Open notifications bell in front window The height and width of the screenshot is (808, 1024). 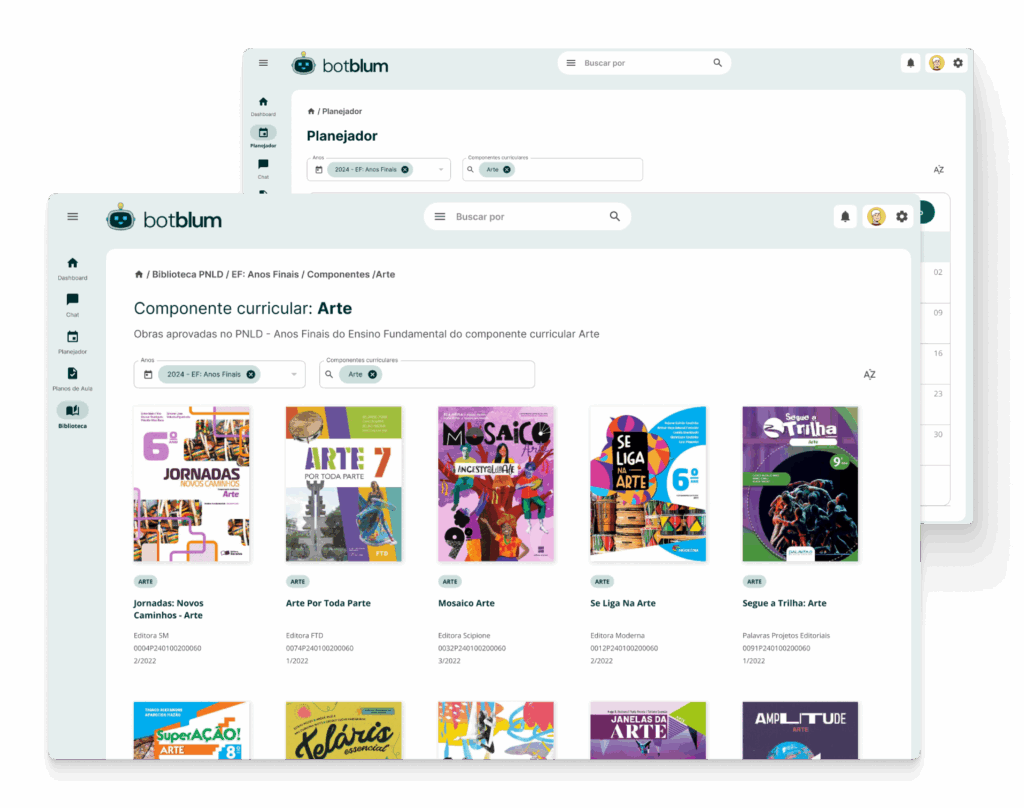(x=845, y=217)
